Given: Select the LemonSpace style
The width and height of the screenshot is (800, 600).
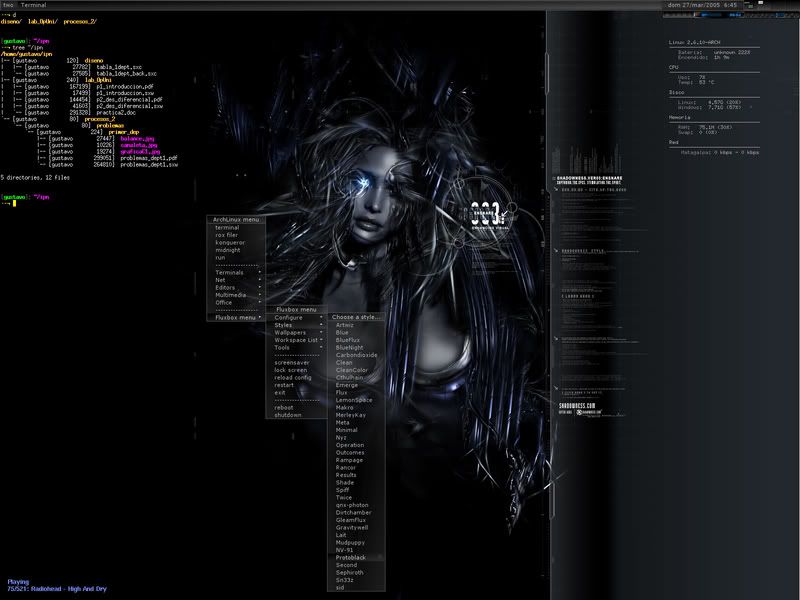Looking at the screenshot, I should tap(353, 400).
